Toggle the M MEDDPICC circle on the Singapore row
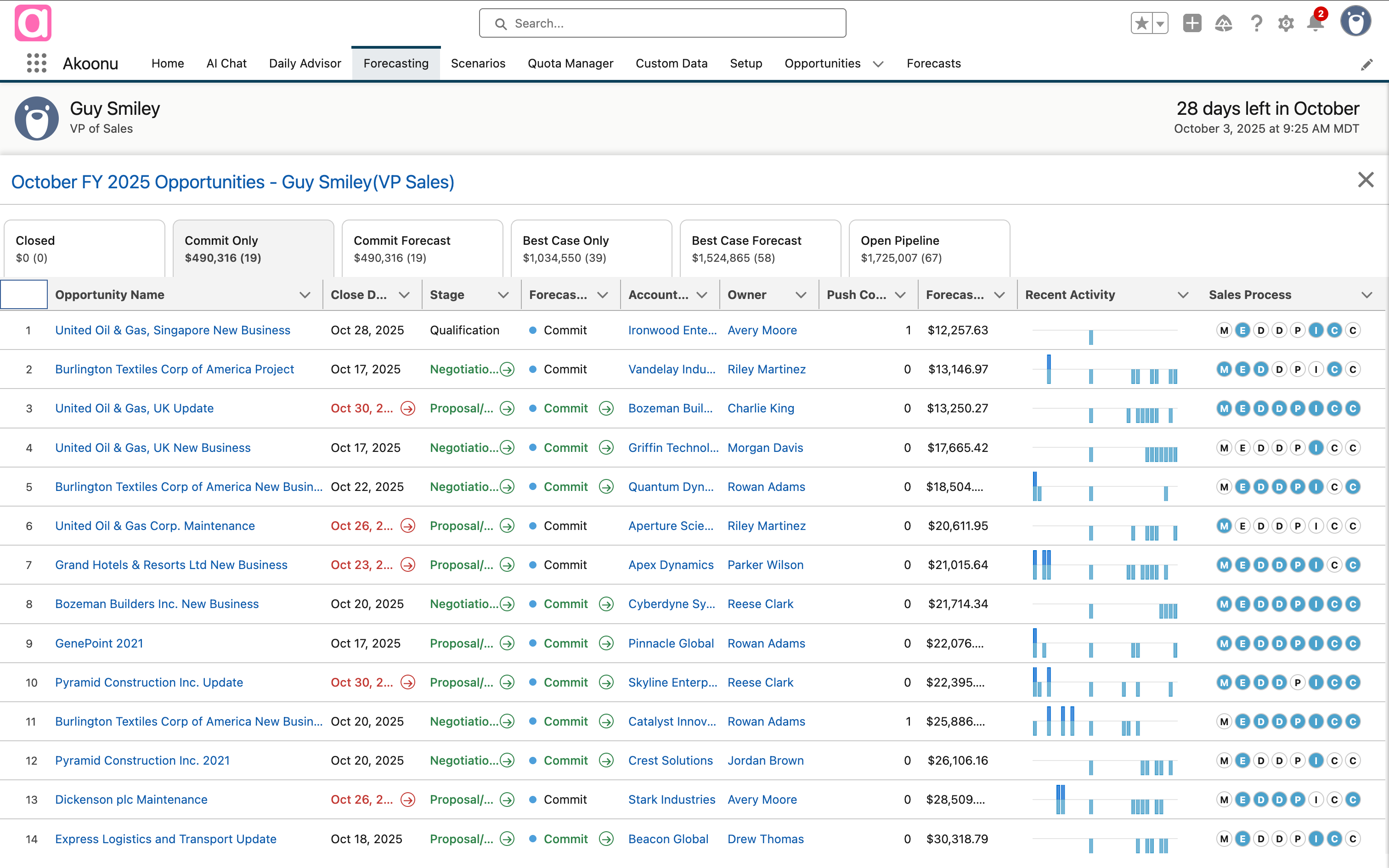This screenshot has width=1389, height=868. click(x=1224, y=330)
